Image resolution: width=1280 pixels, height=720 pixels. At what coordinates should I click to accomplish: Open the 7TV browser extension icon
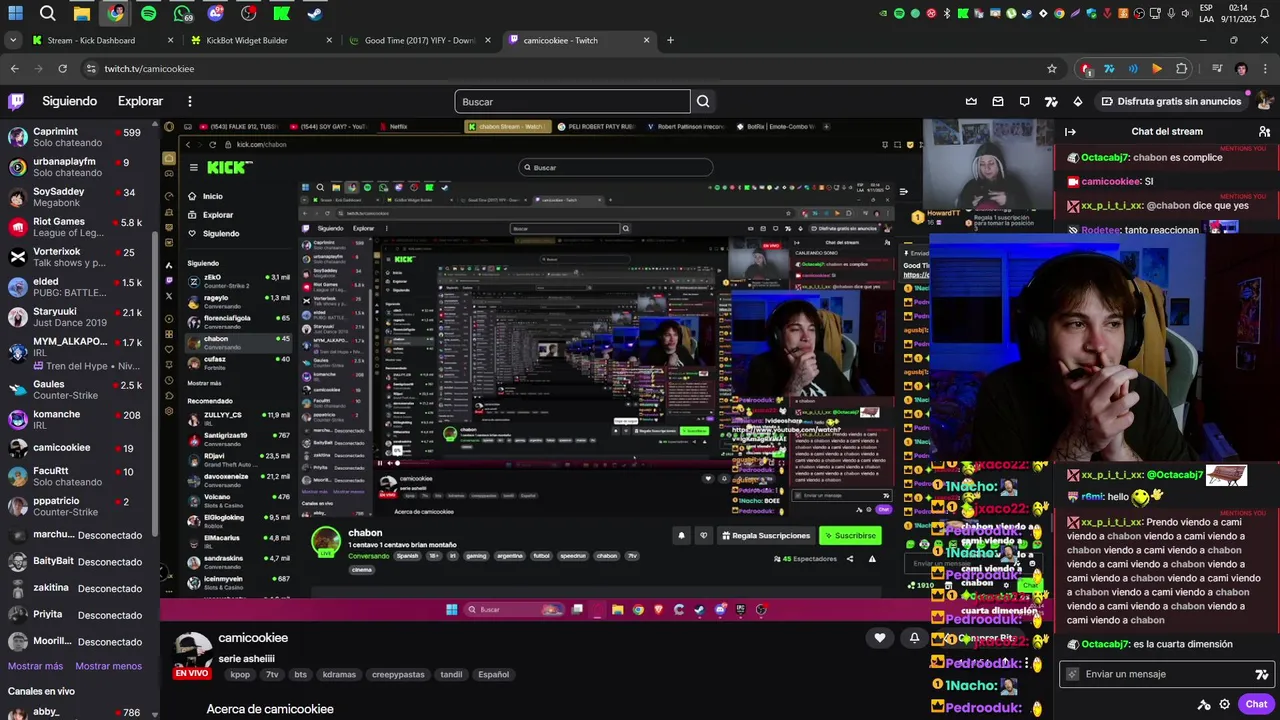1109,68
